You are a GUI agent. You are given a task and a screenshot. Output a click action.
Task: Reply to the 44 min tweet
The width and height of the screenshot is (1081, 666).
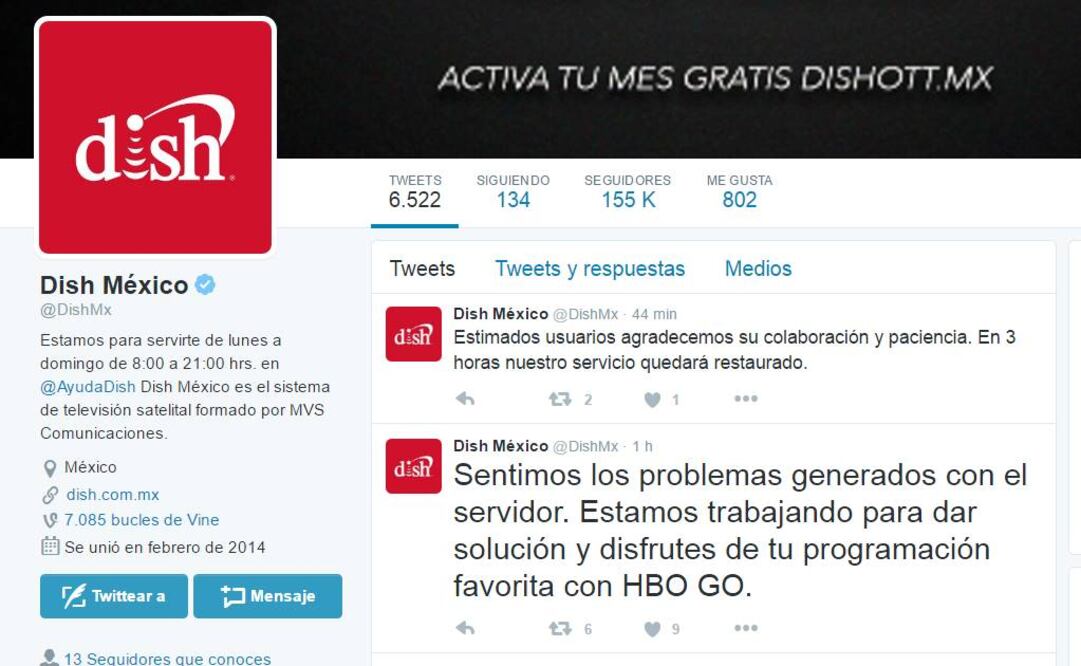(x=465, y=398)
